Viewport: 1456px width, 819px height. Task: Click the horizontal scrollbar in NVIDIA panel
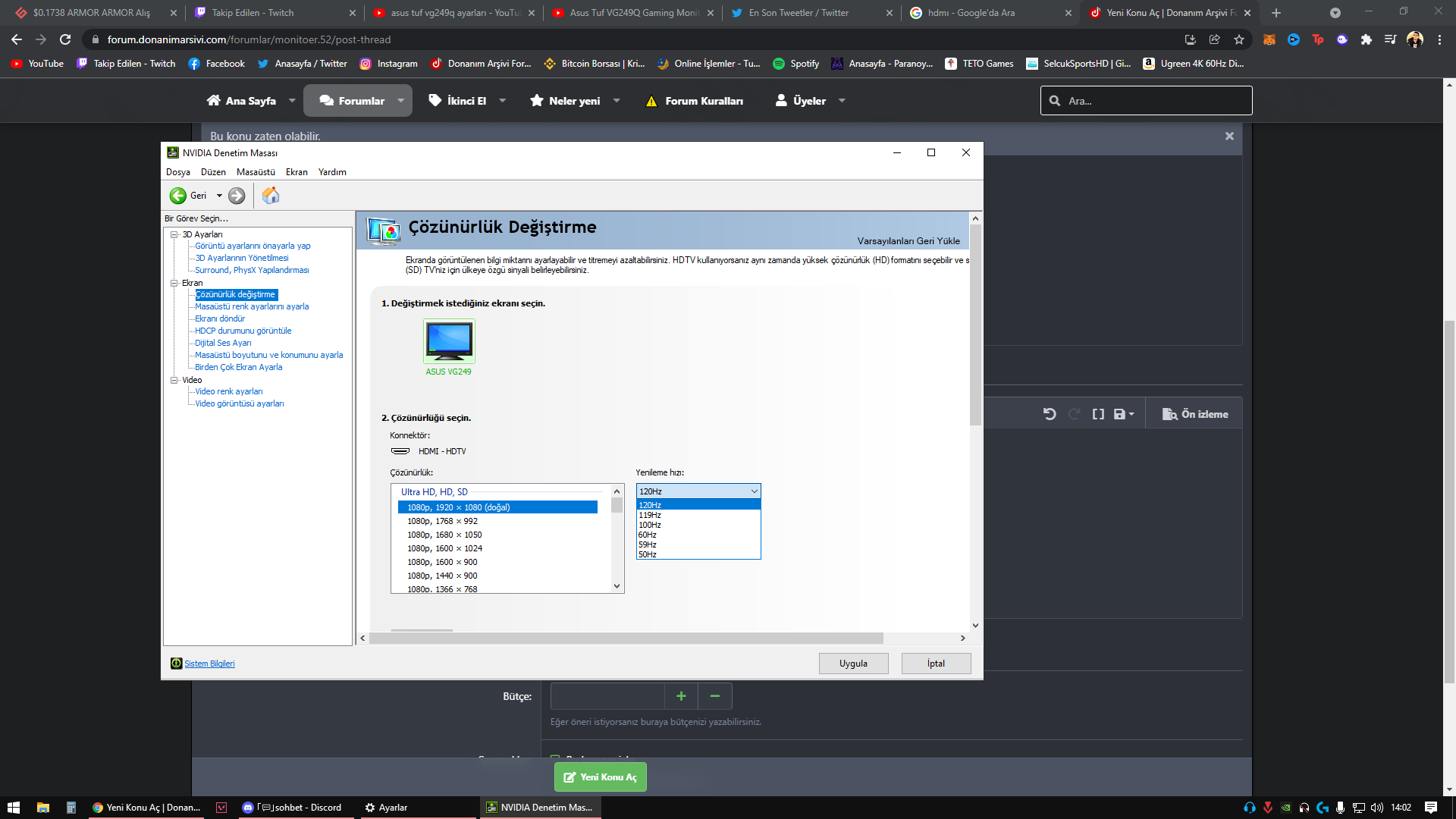pyautogui.click(x=626, y=638)
